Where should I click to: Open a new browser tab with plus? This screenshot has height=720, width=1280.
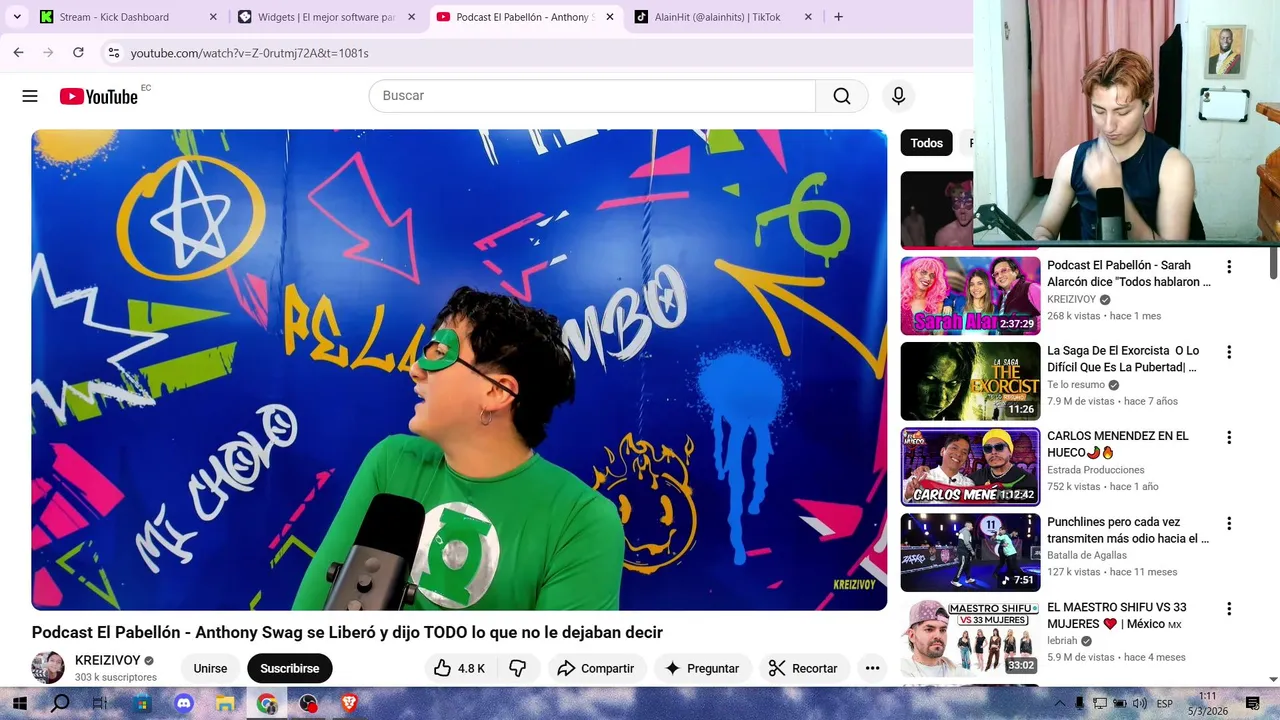(838, 17)
